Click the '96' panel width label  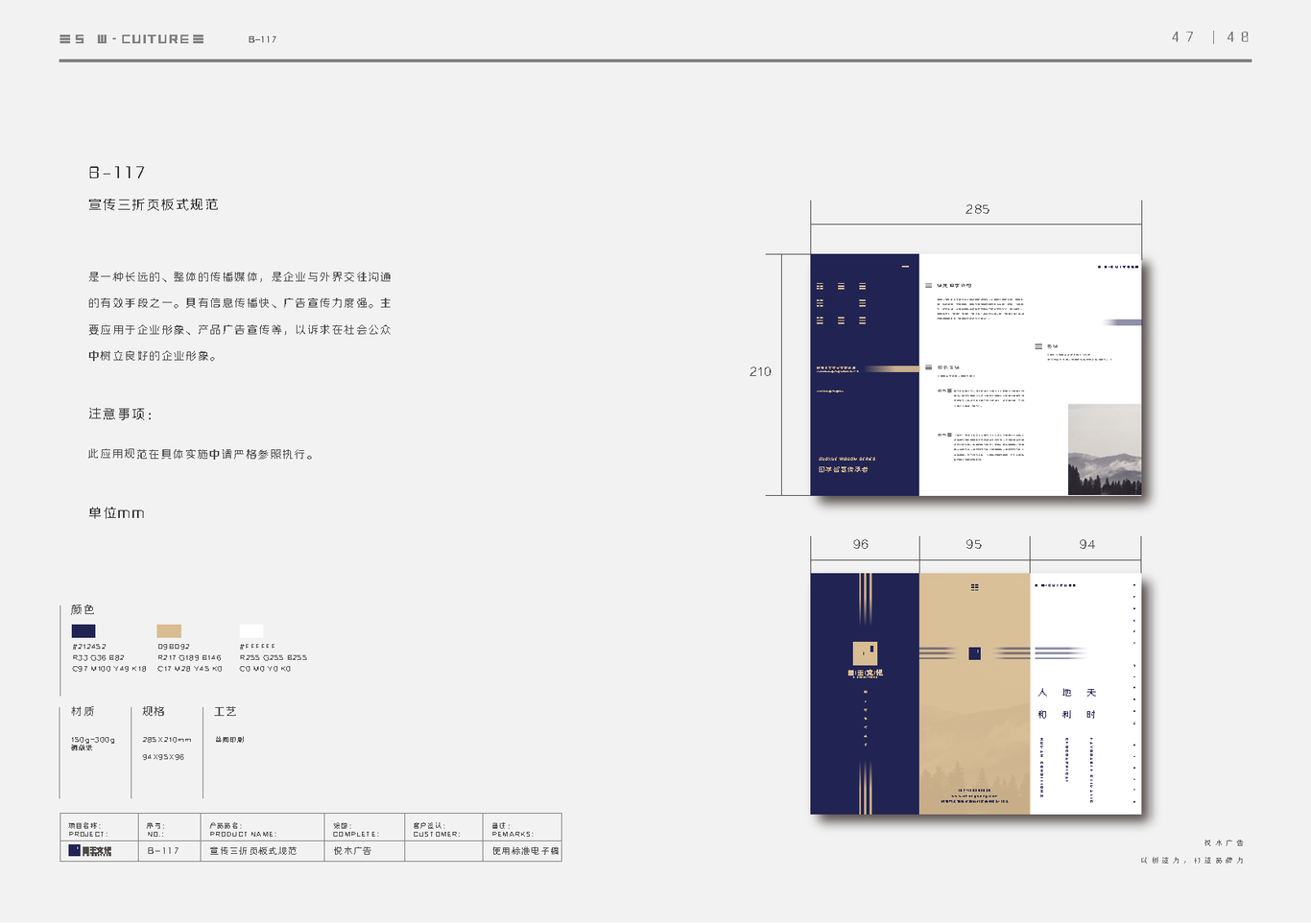tap(861, 544)
